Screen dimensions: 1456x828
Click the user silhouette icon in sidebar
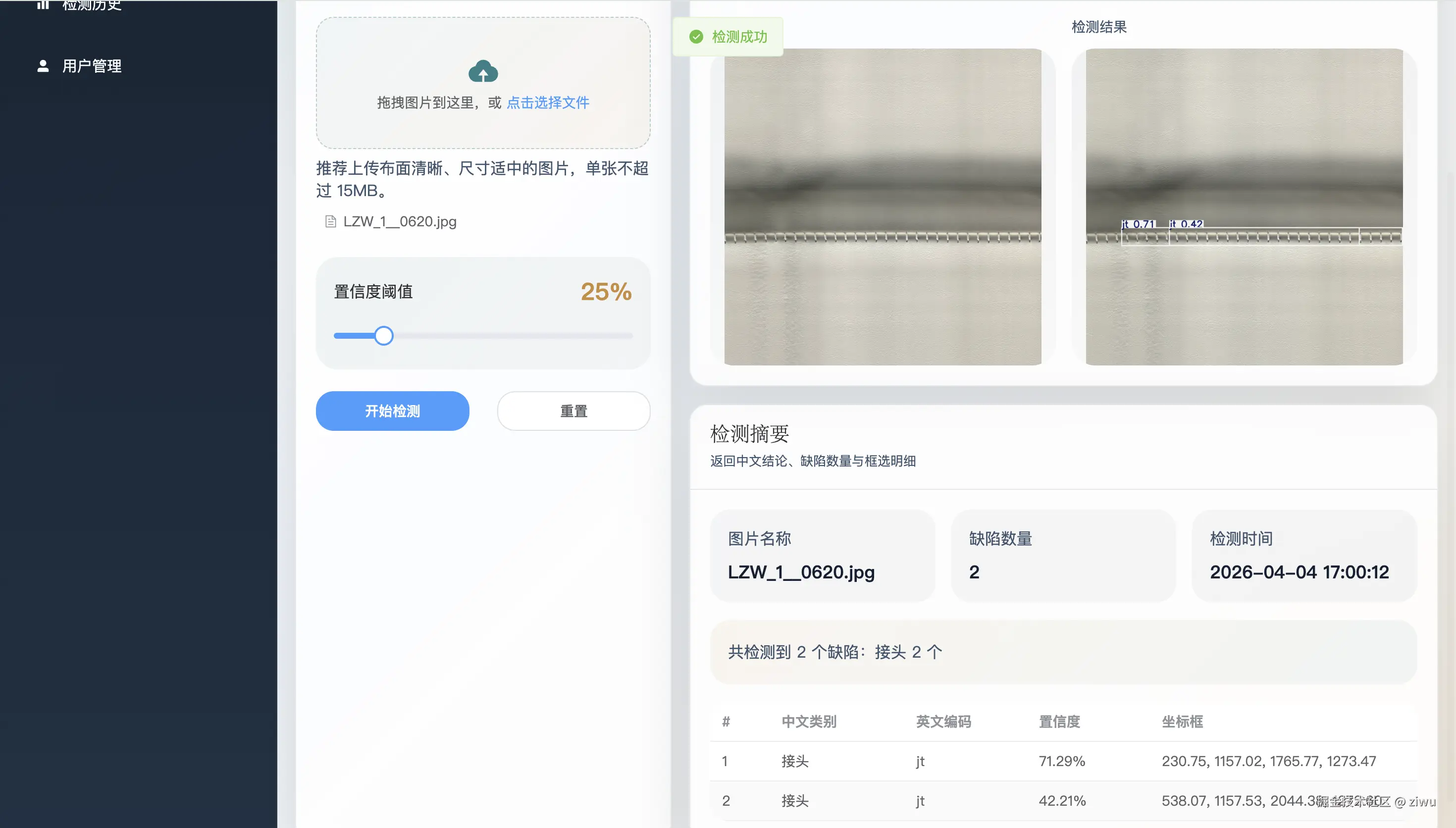click(x=43, y=66)
